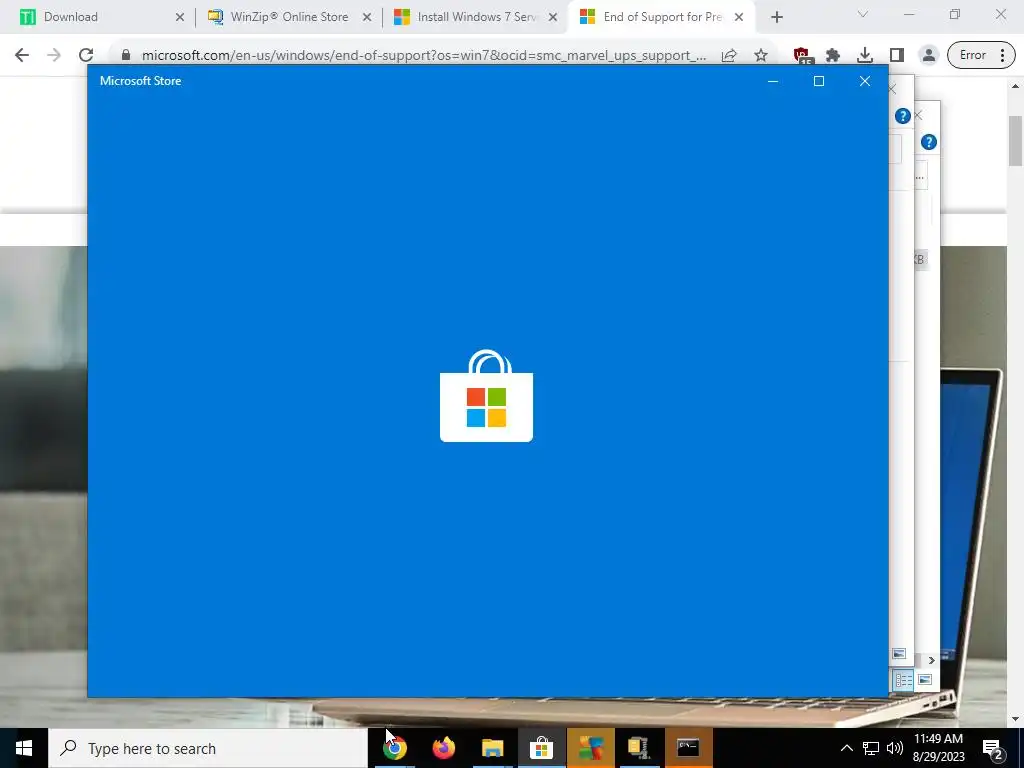This screenshot has height=768, width=1024.
Task: Open the colorful puzzle app on taskbar
Action: pyautogui.click(x=590, y=748)
